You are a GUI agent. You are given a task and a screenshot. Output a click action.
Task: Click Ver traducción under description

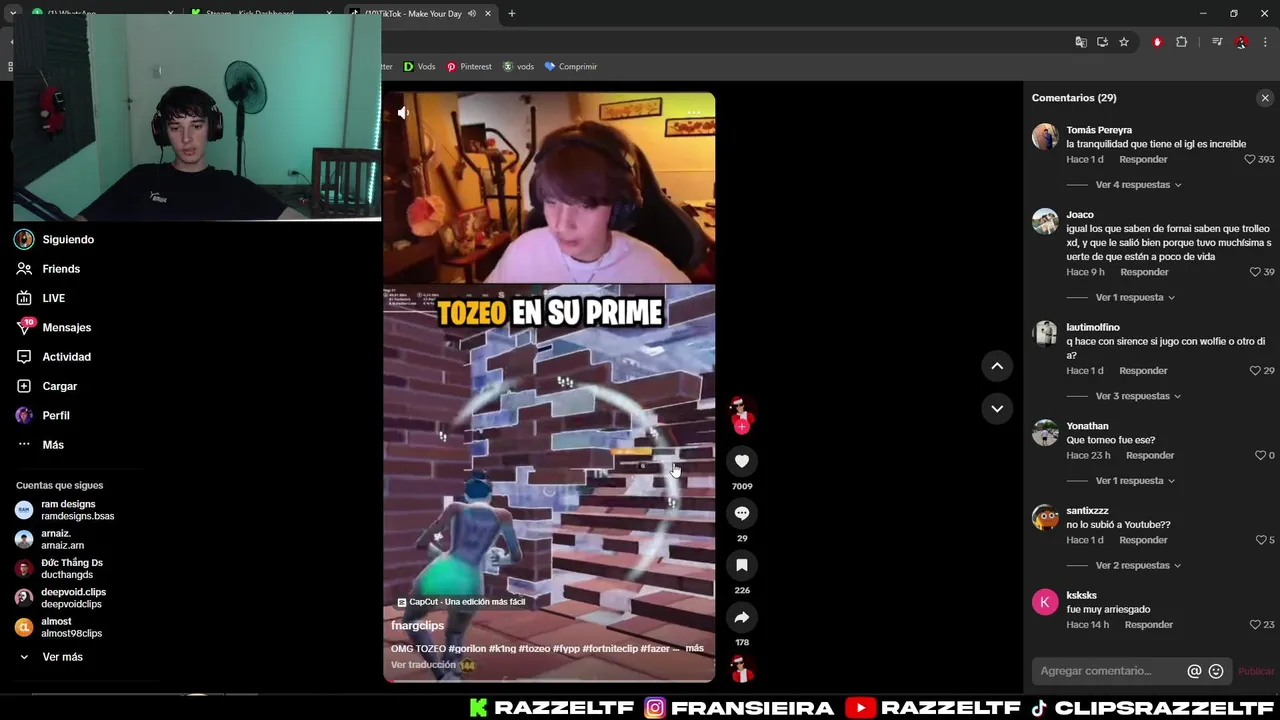point(423,665)
